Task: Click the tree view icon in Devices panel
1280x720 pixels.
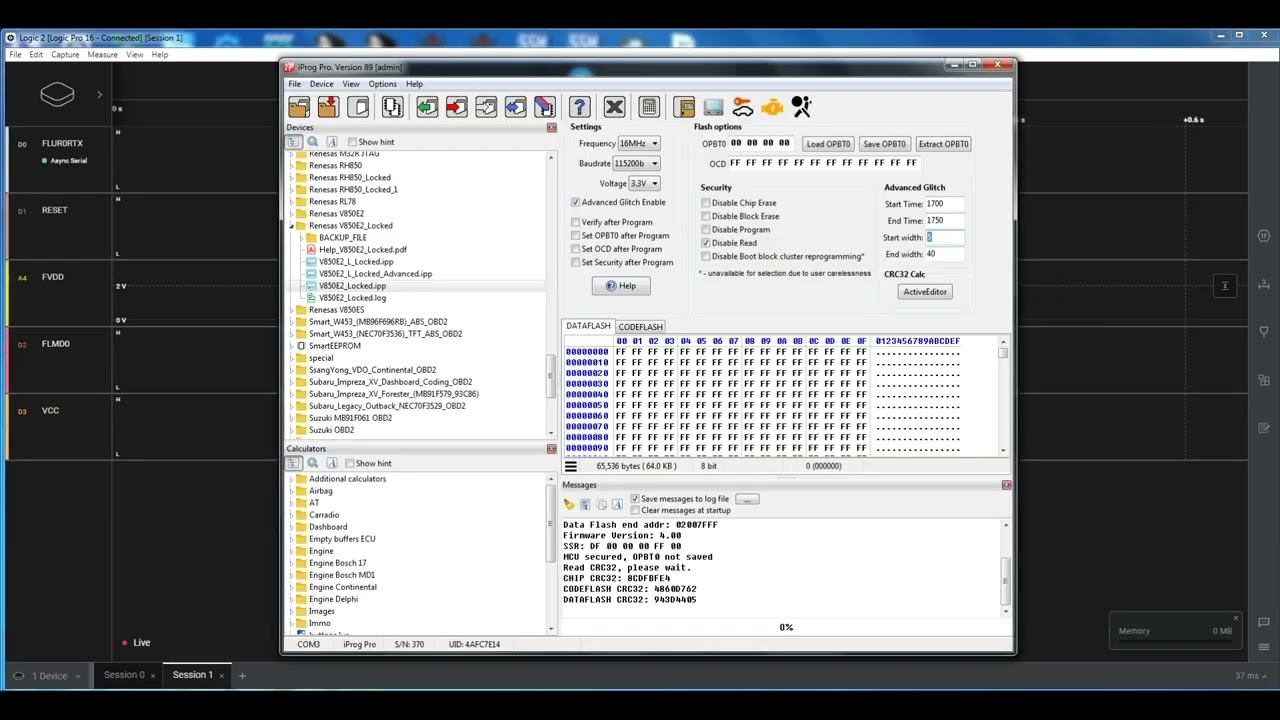Action: [294, 142]
